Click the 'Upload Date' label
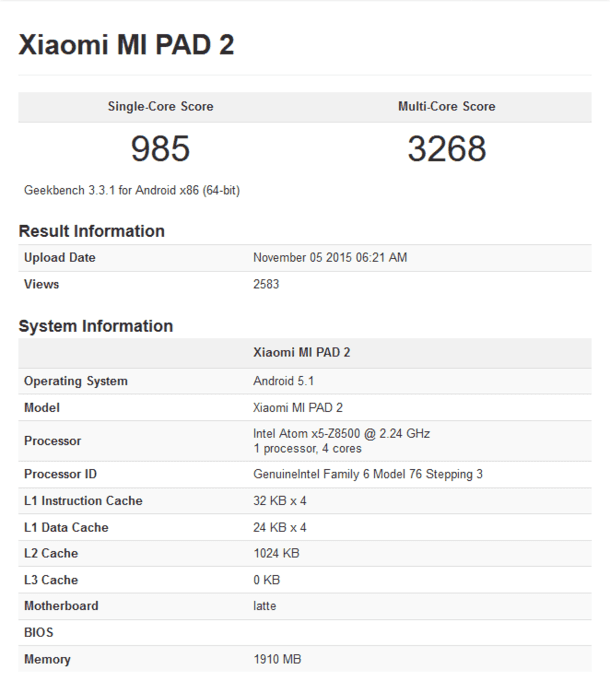This screenshot has width=610, height=693. [x=60, y=258]
